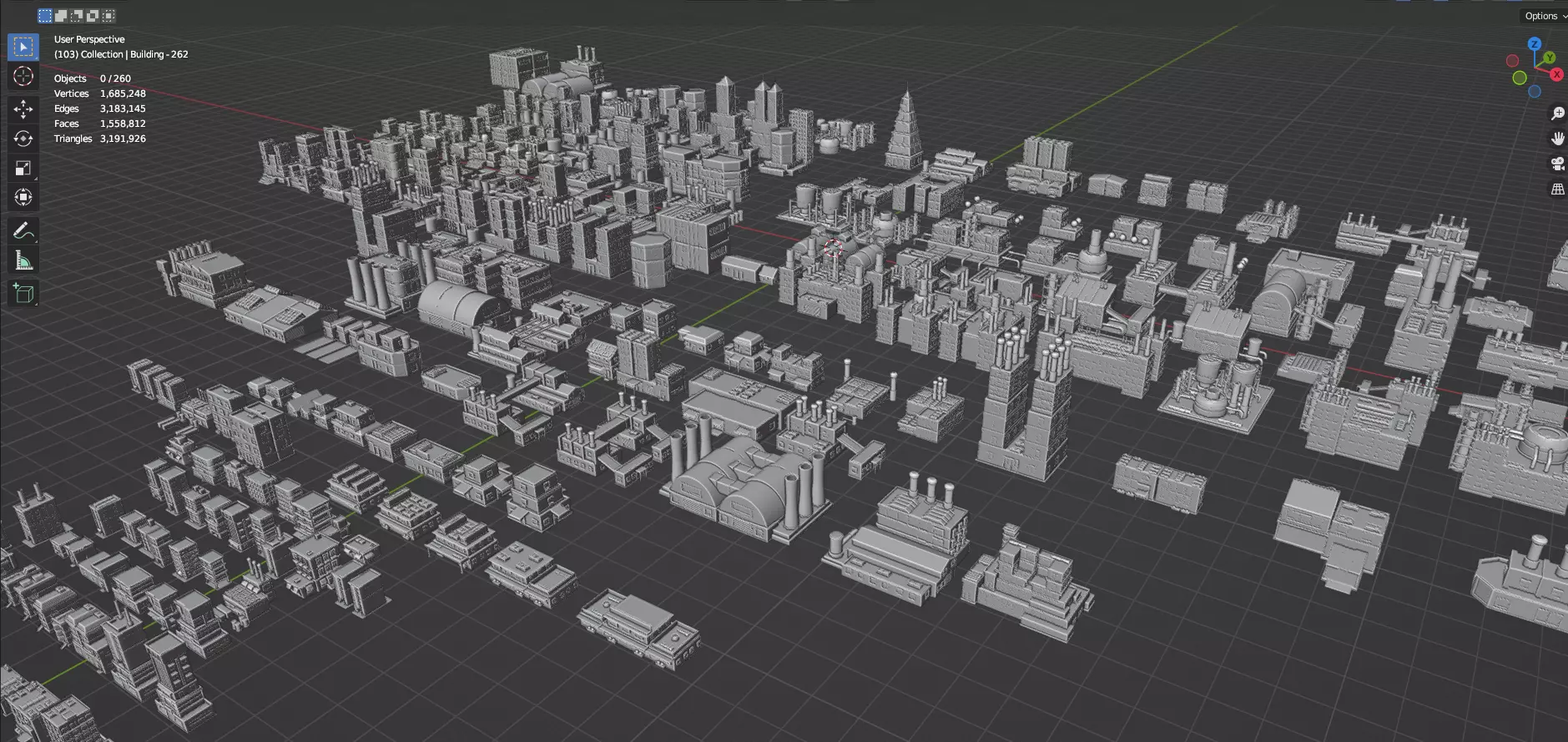Choose the Add Cube tool
1568x742 pixels.
pyautogui.click(x=23, y=294)
